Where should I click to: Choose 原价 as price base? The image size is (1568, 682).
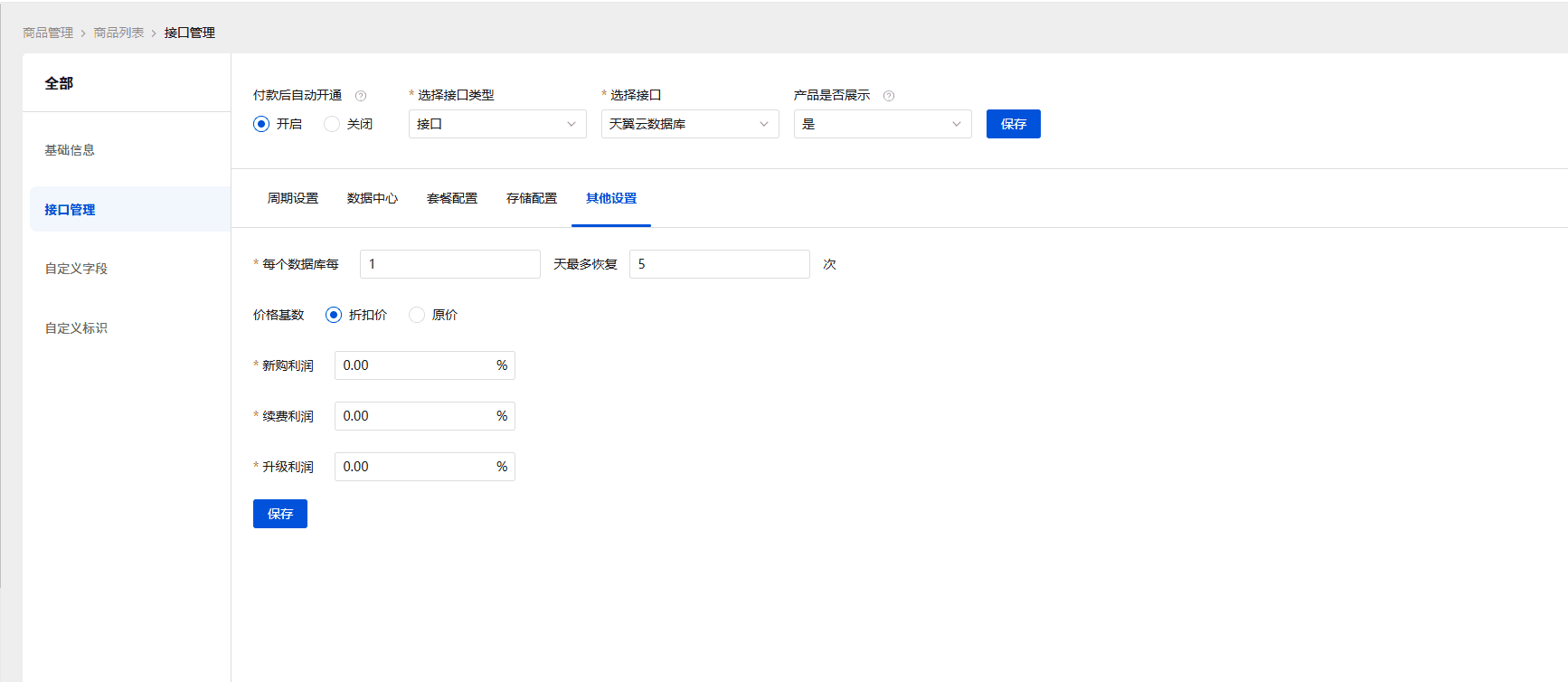[417, 315]
